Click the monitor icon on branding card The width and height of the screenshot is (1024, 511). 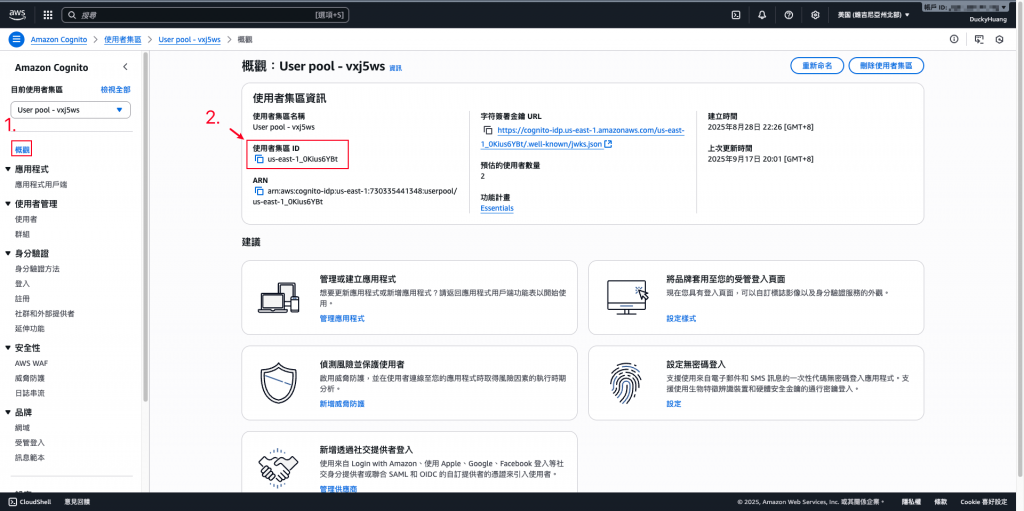pyautogui.click(x=627, y=297)
